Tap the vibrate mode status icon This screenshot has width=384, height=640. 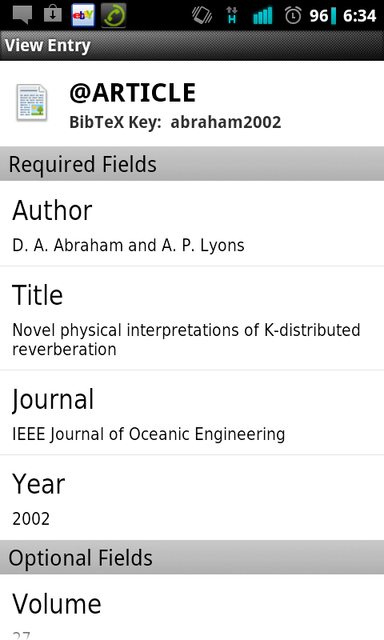202,16
